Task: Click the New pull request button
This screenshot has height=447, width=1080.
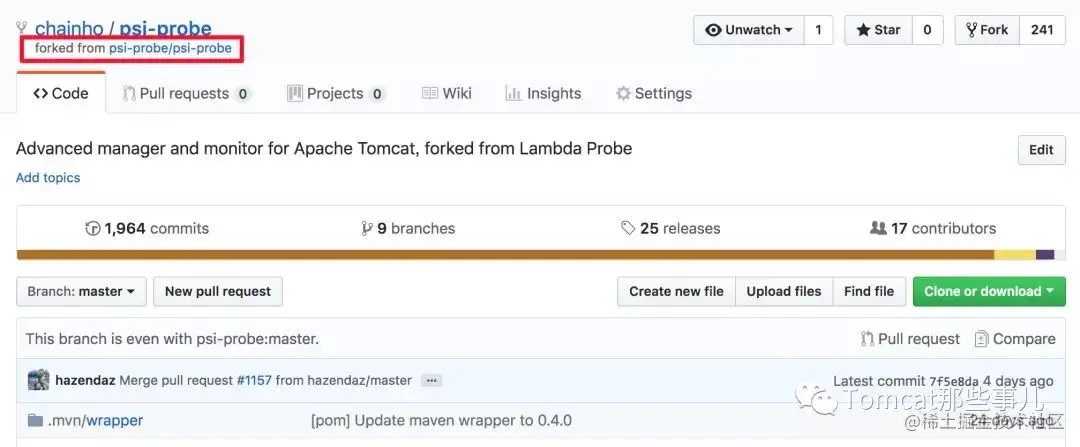Action: tap(218, 291)
